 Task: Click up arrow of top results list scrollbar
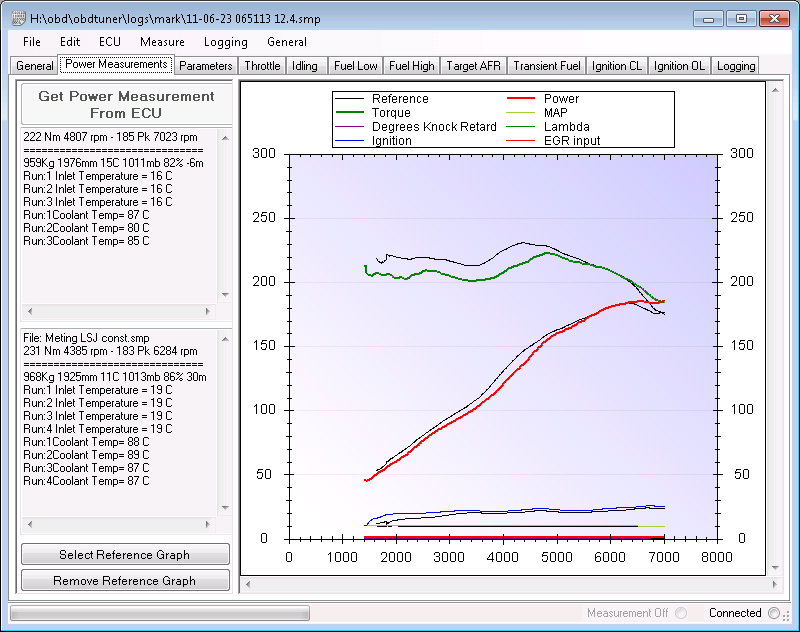(x=225, y=138)
